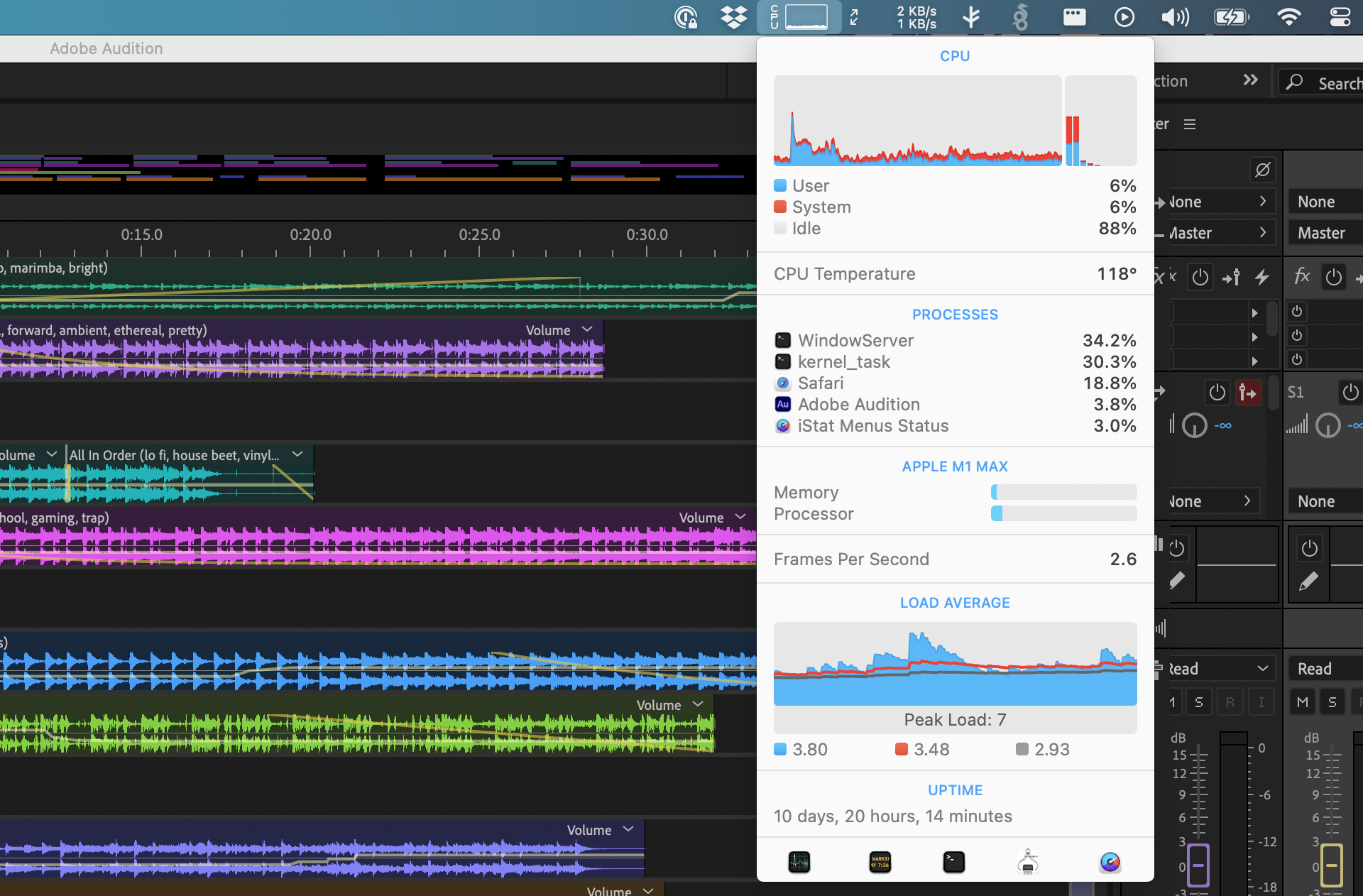Click the effects rack scrollbar on the first strip

click(1273, 319)
